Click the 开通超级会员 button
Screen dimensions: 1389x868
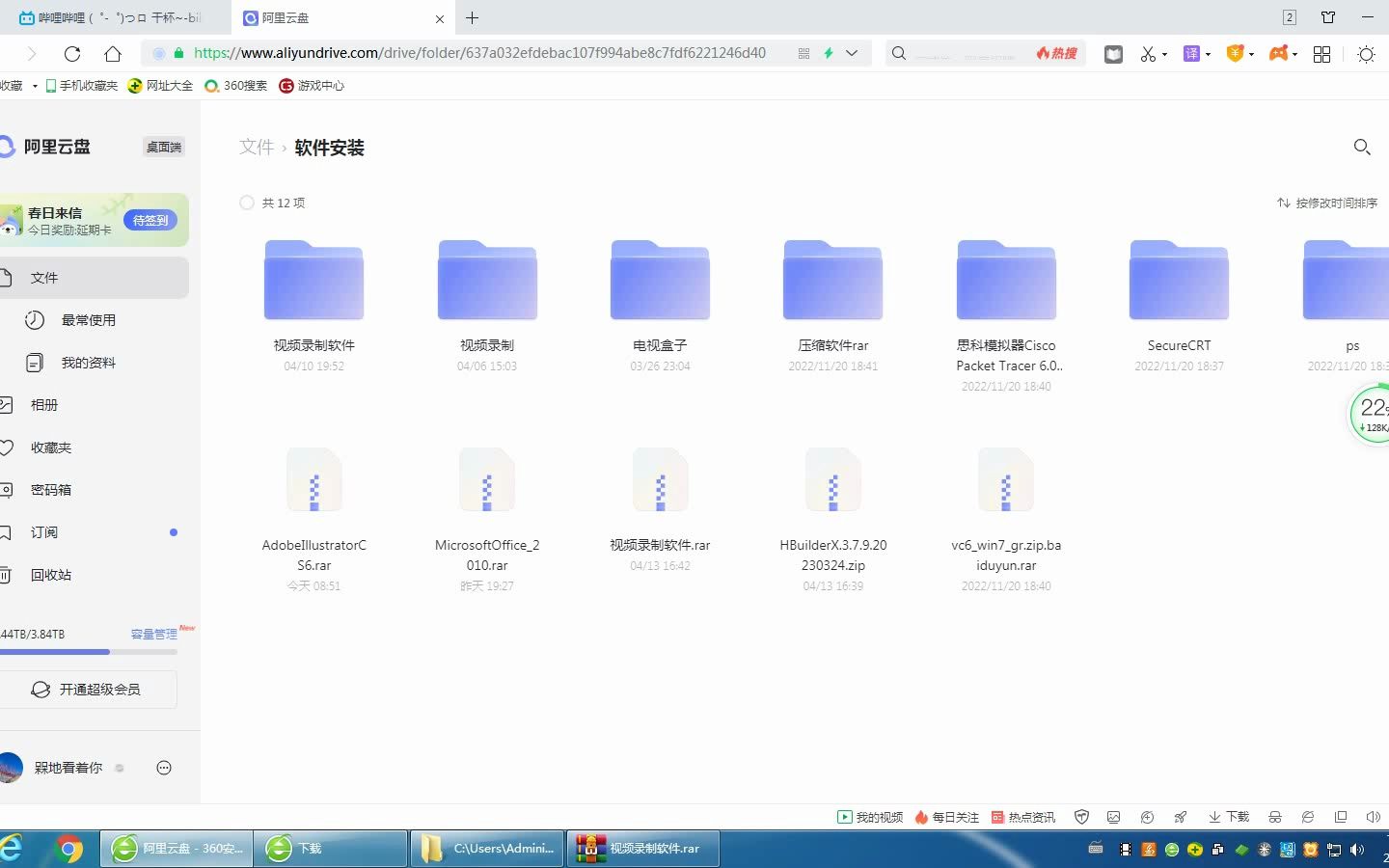pyautogui.click(x=88, y=690)
